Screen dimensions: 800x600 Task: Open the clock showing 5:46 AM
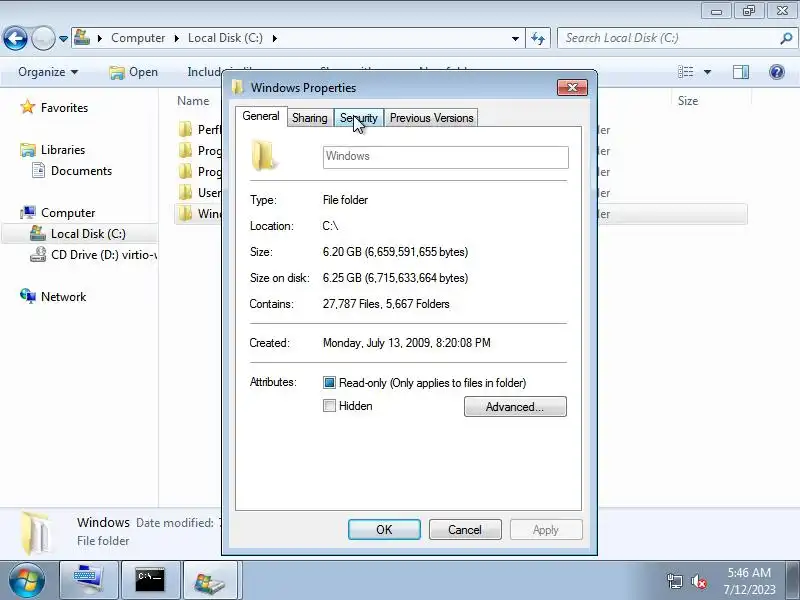tap(748, 581)
